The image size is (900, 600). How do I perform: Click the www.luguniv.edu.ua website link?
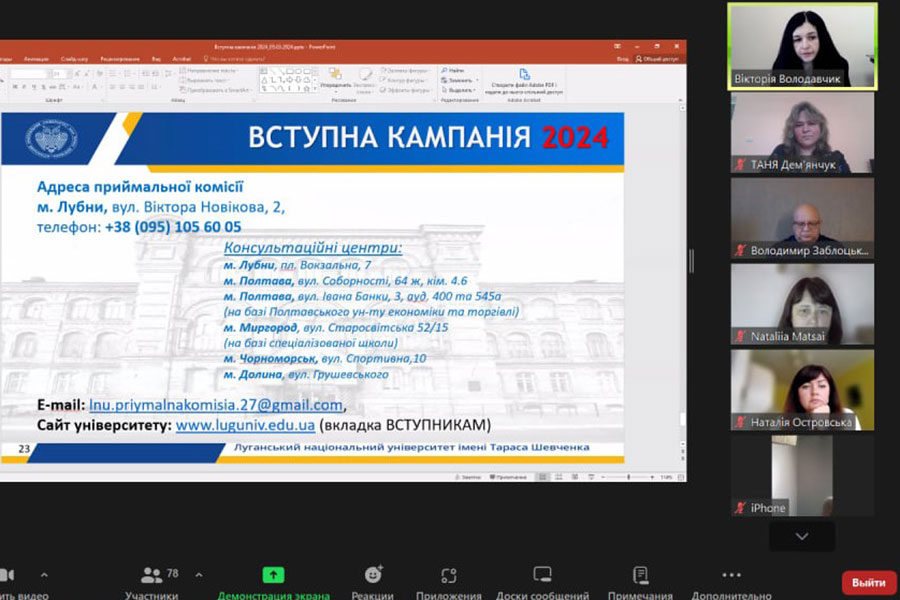pyautogui.click(x=245, y=425)
